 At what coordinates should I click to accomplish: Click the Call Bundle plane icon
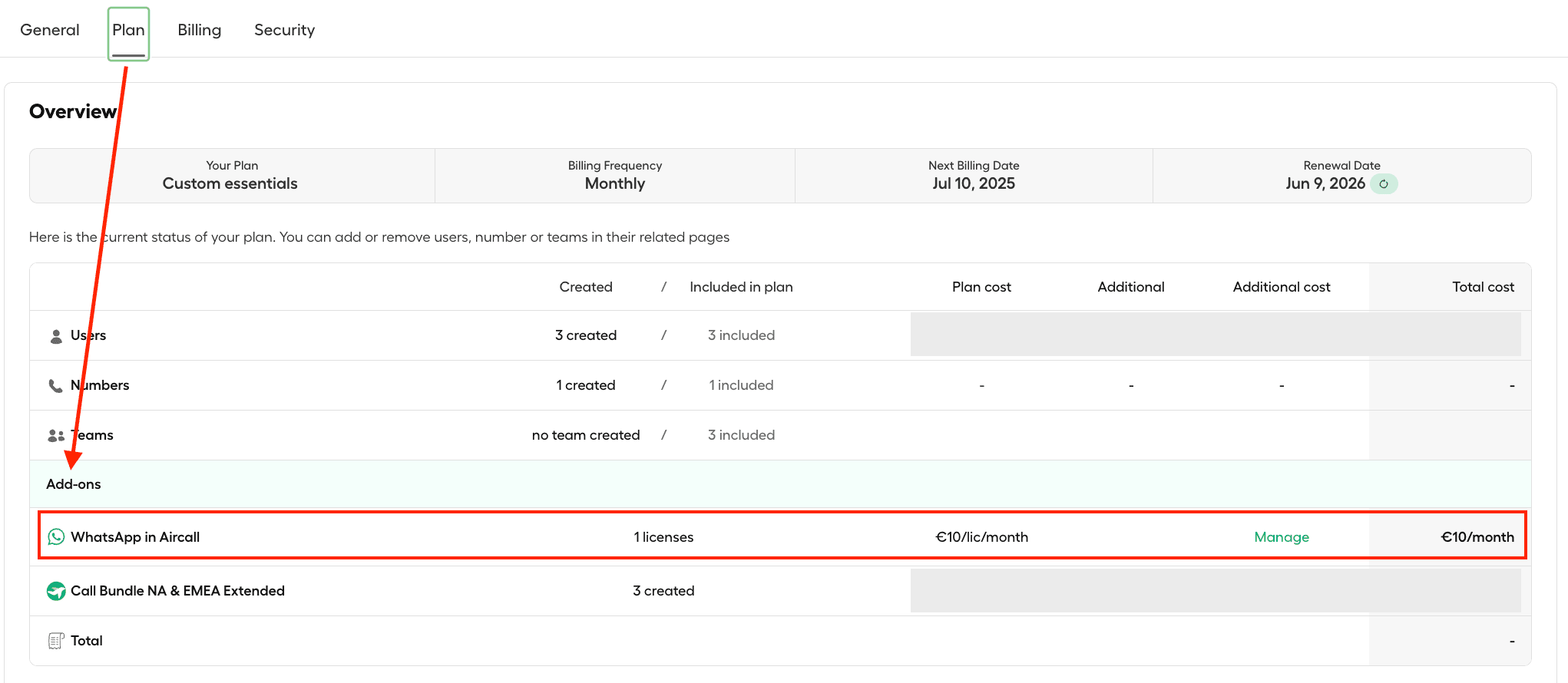[x=56, y=591]
